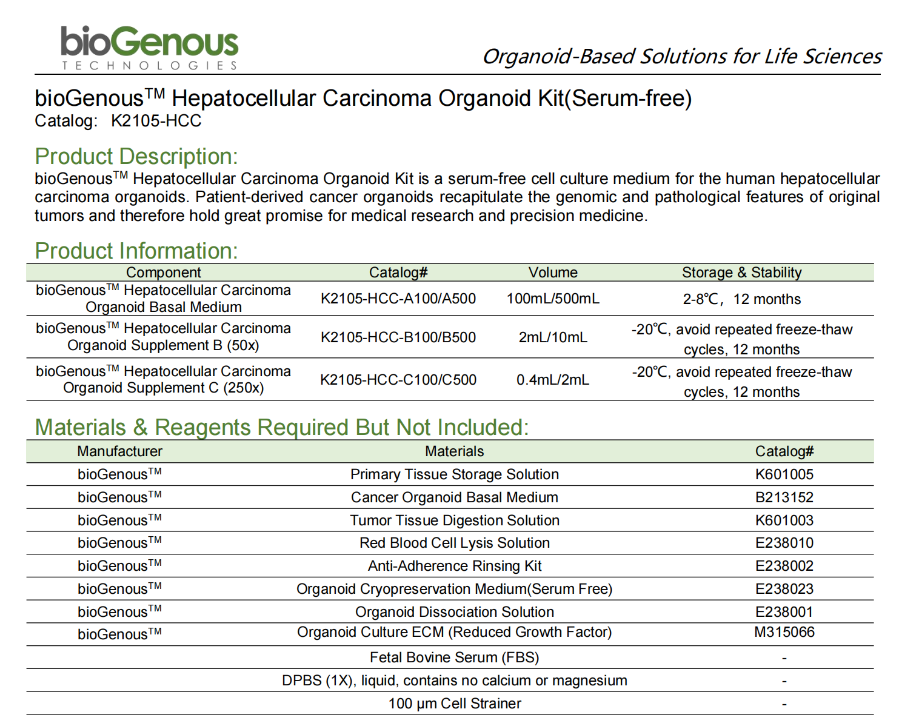Select the 'Organoid Supplement C (250x)' cell
The height and width of the screenshot is (726, 907).
pyautogui.click(x=164, y=379)
